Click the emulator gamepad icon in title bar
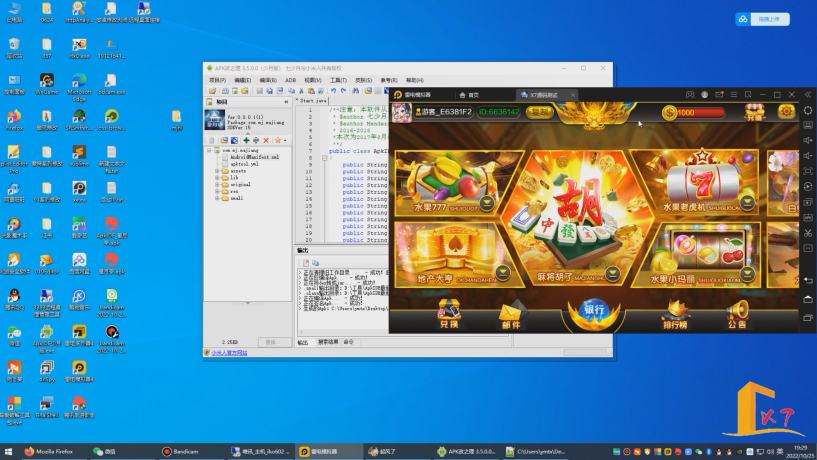817x460 pixels. coord(689,95)
